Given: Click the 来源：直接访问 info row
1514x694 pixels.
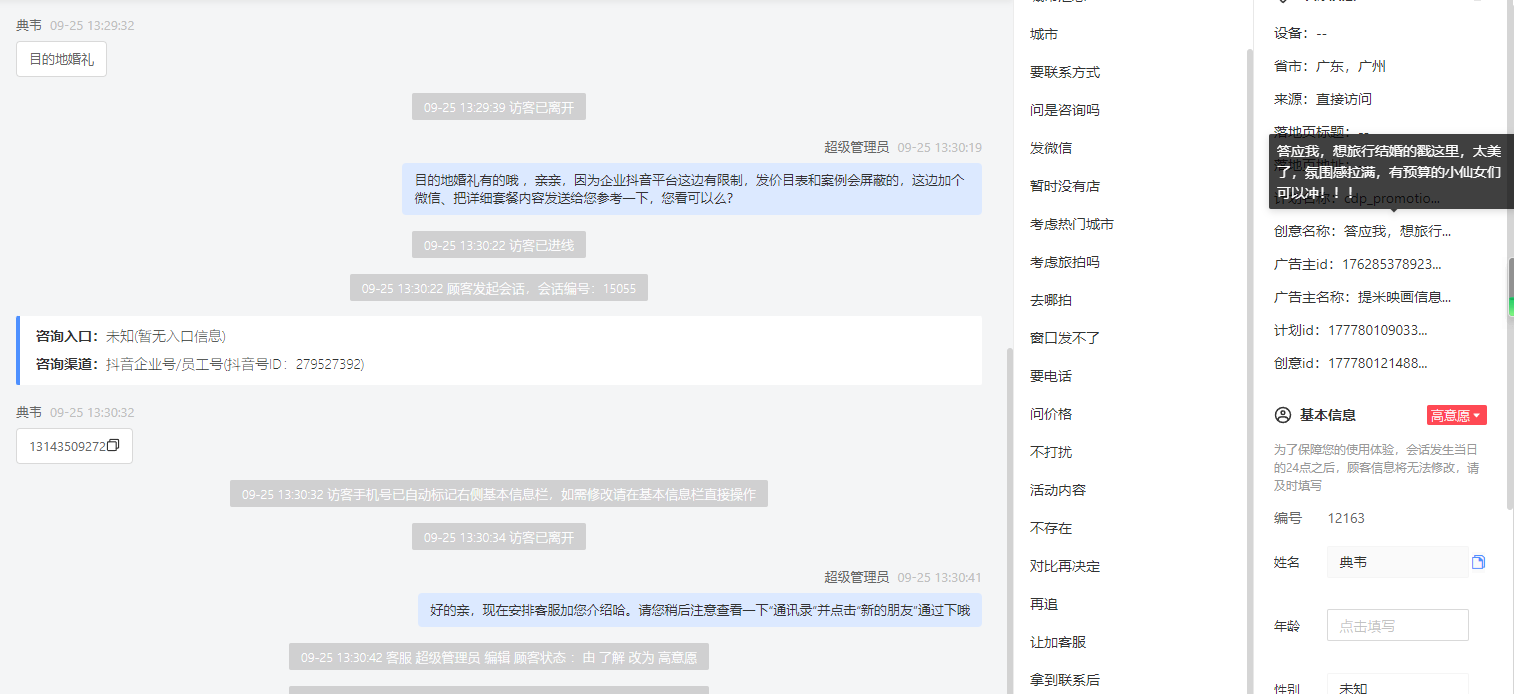Looking at the screenshot, I should (x=1323, y=99).
